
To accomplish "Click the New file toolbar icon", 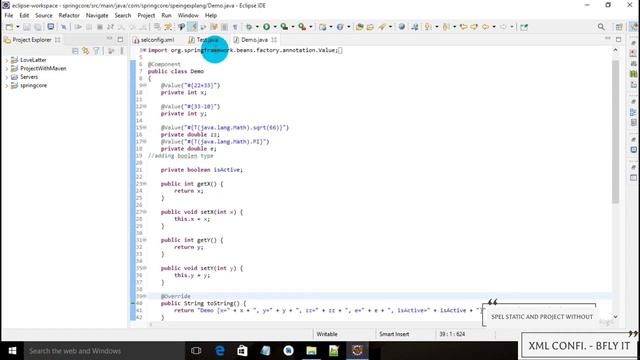I will pyautogui.click(x=9, y=27).
